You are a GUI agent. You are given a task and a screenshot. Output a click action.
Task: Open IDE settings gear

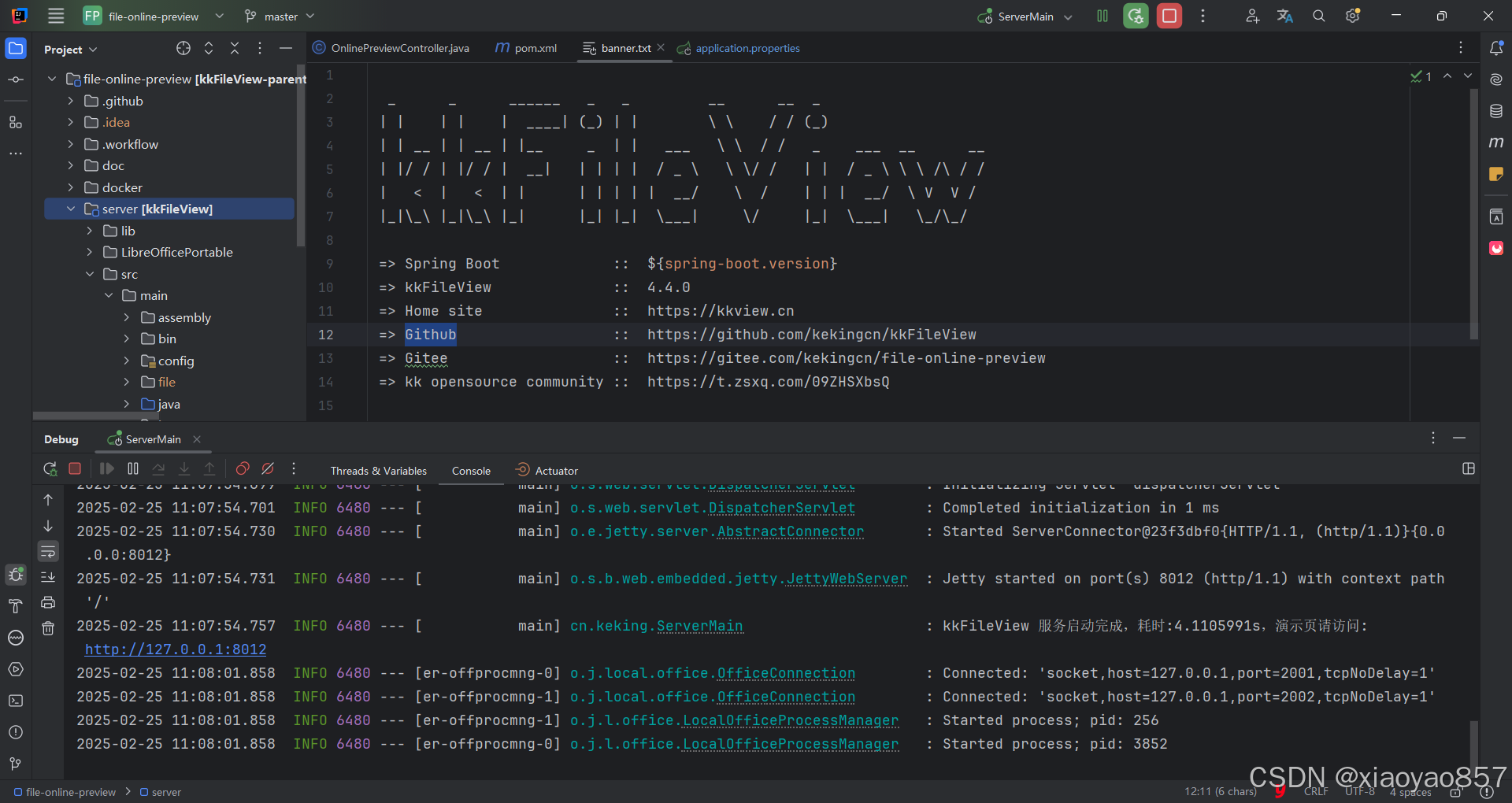pyautogui.click(x=1352, y=16)
